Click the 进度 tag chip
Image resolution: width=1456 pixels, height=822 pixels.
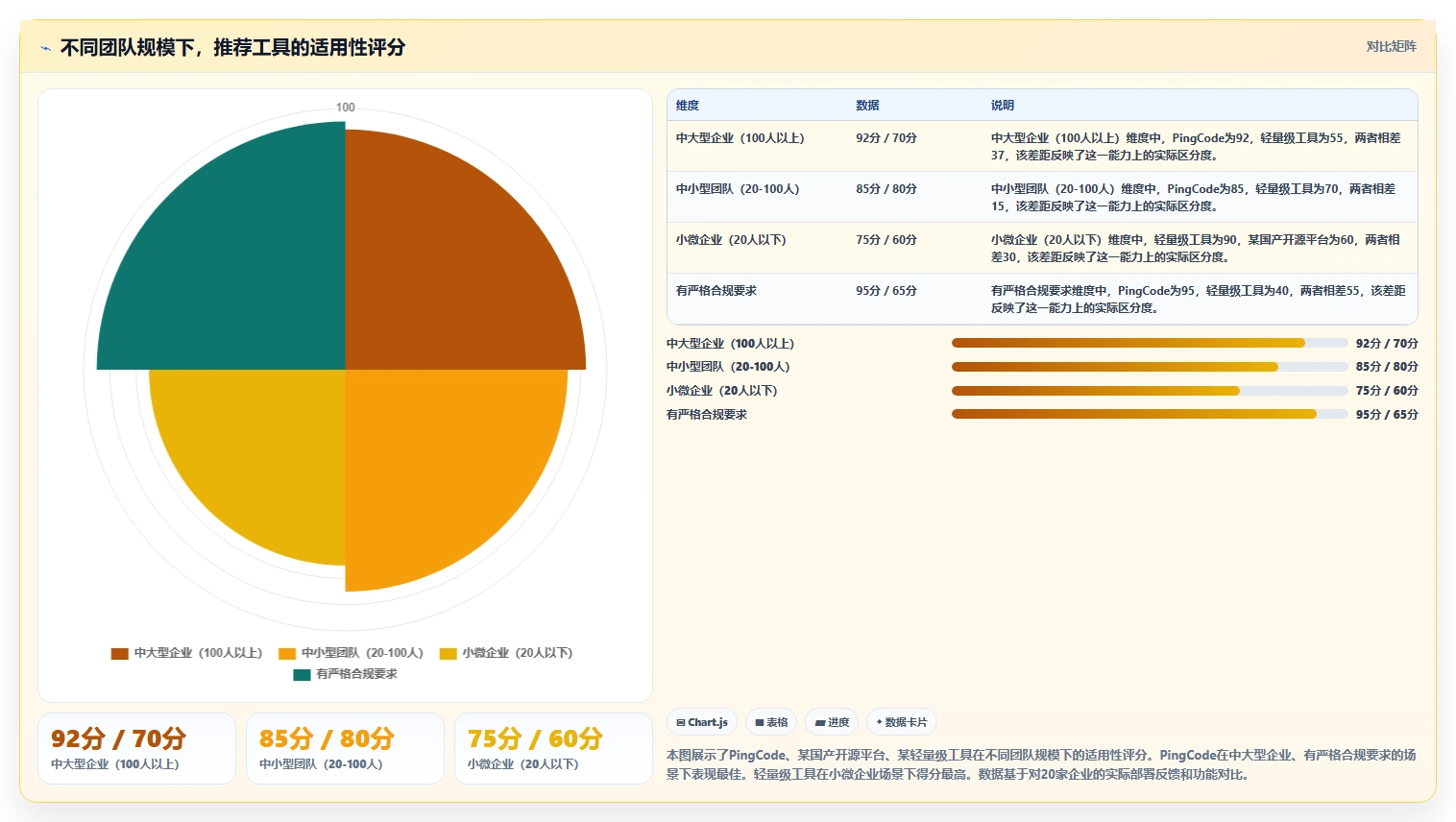coord(832,722)
